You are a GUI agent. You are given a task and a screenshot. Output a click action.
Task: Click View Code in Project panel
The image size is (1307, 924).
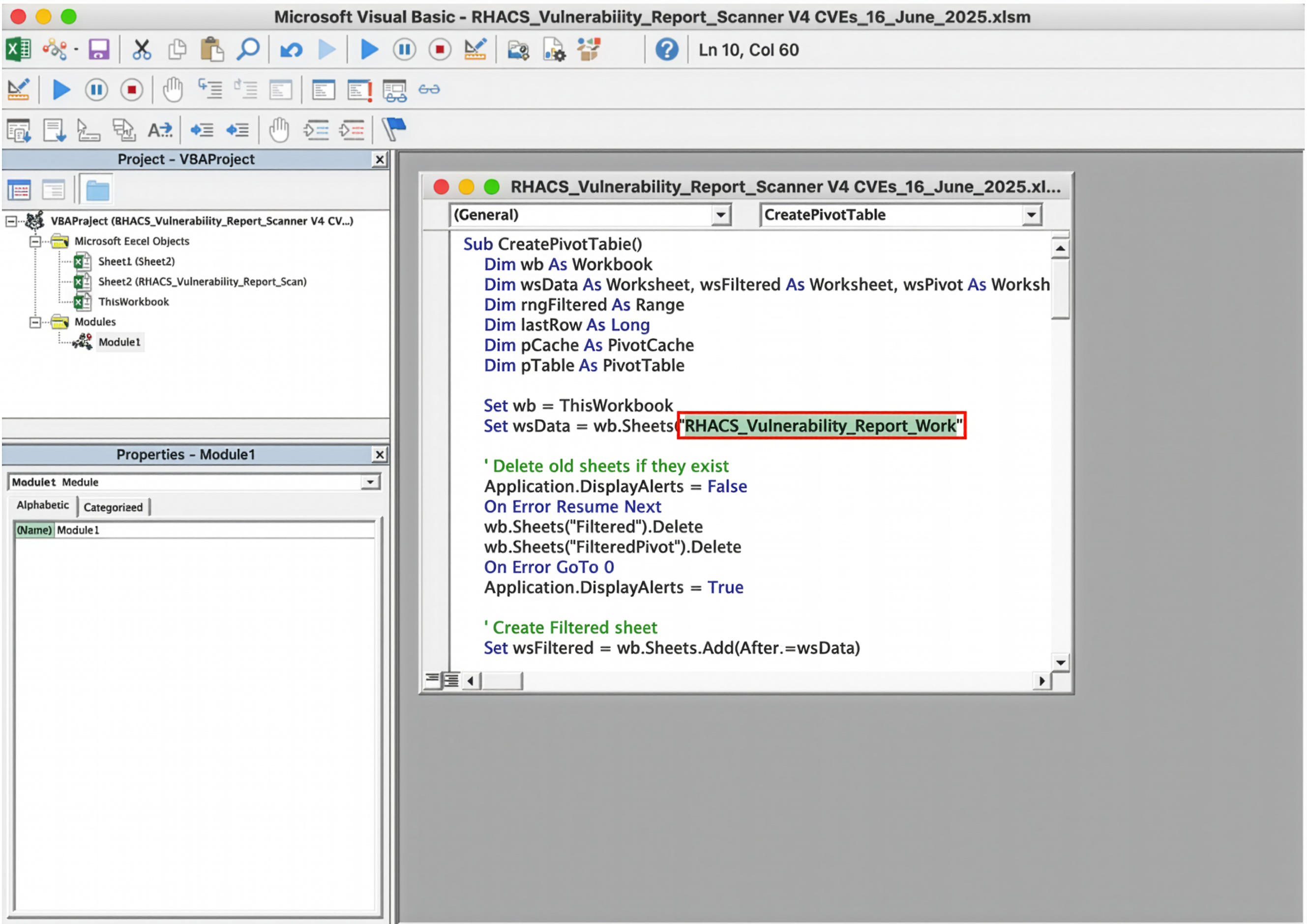[x=19, y=190]
